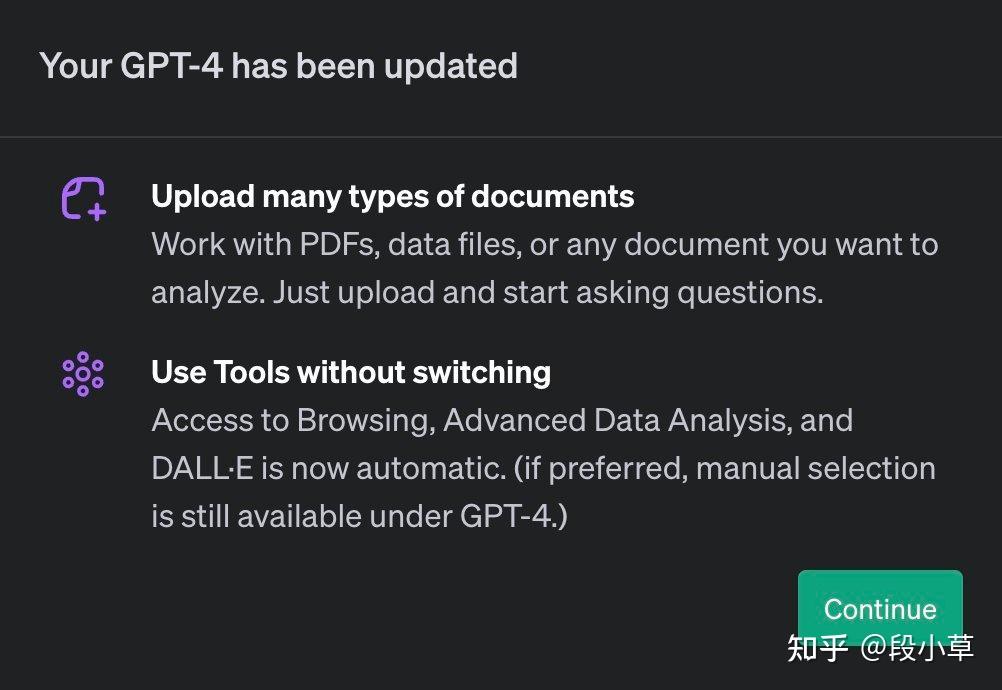Select the 'Upload many types of documents' heading
1002x690 pixels.
(392, 196)
